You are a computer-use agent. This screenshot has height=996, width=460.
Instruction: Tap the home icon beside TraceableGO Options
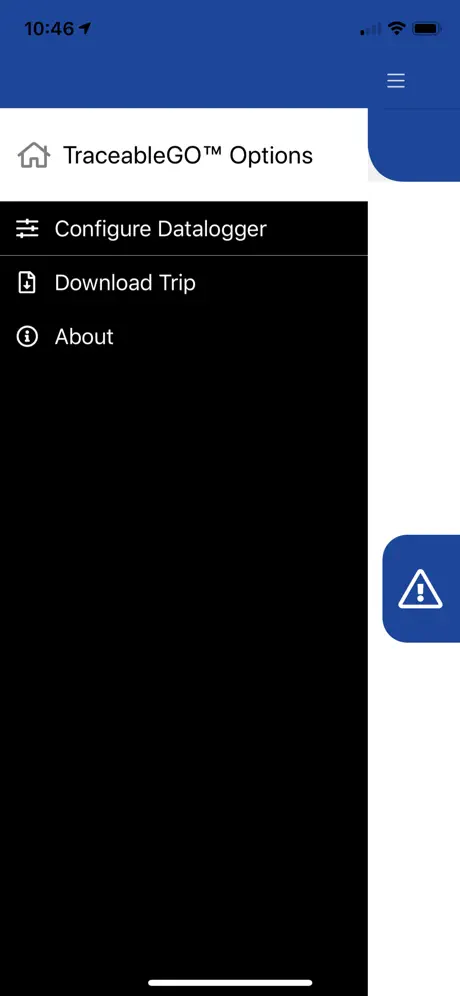34,155
